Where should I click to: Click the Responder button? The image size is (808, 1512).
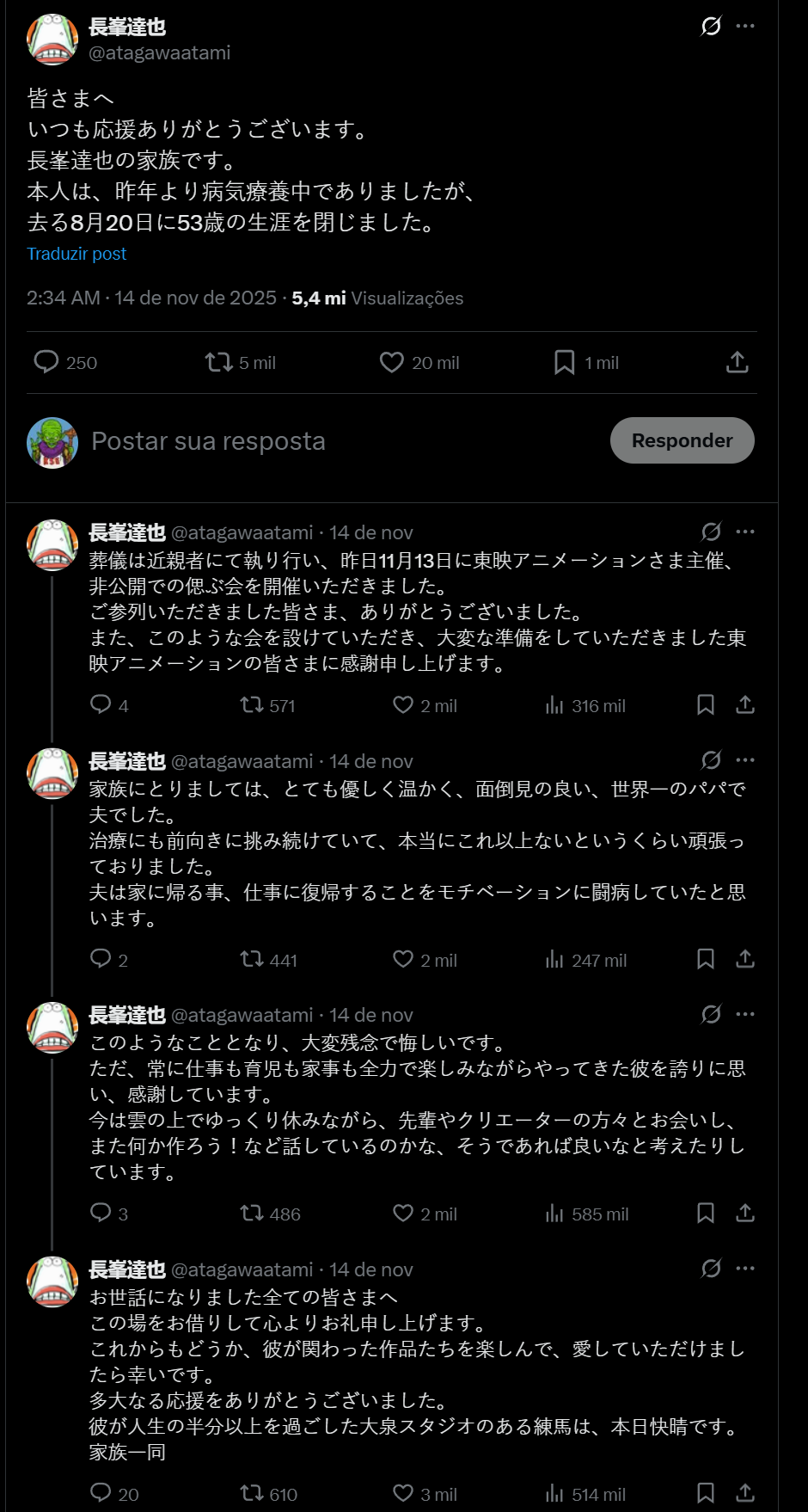point(682,440)
